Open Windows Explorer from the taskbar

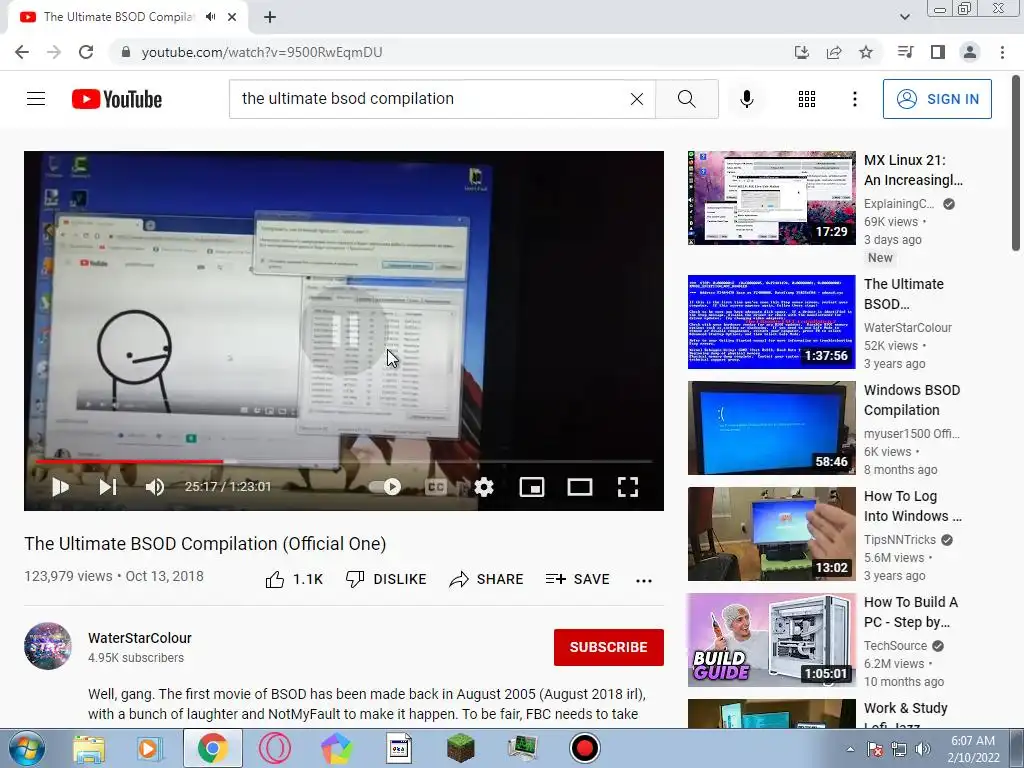pos(89,748)
